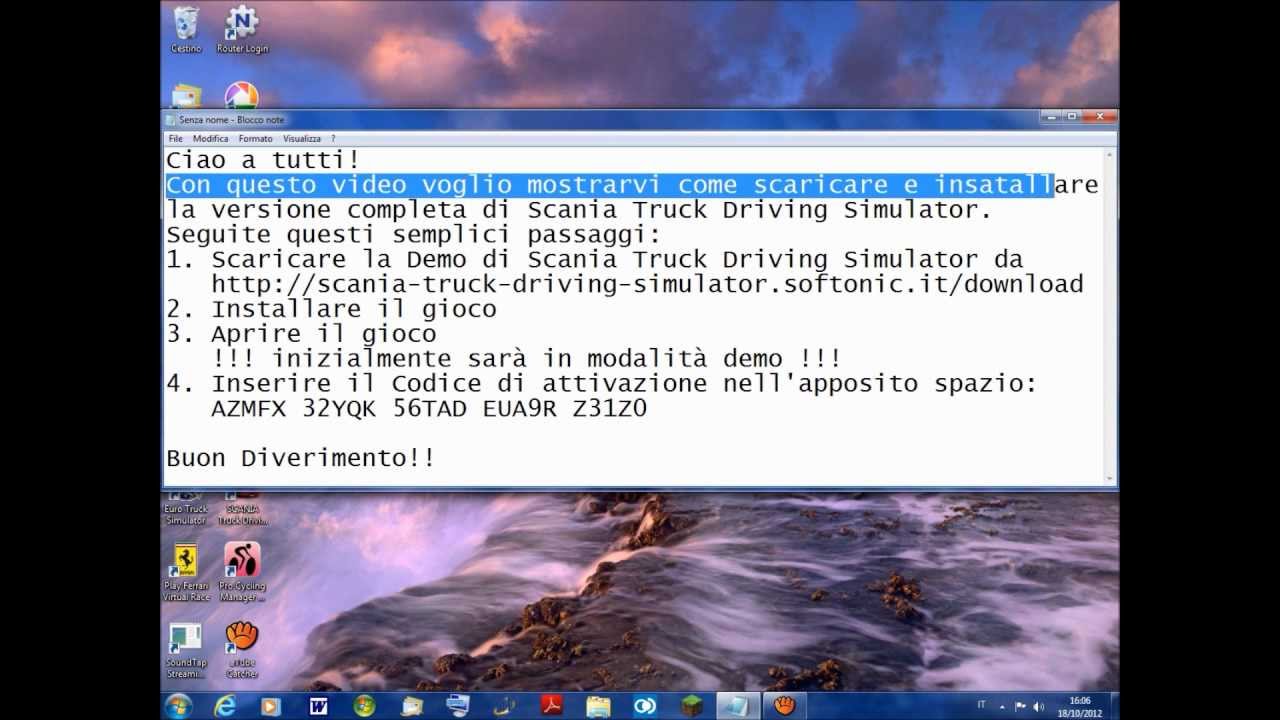Open the Visualizza menu in Notepad
Image resolution: width=1280 pixels, height=720 pixels.
301,139
